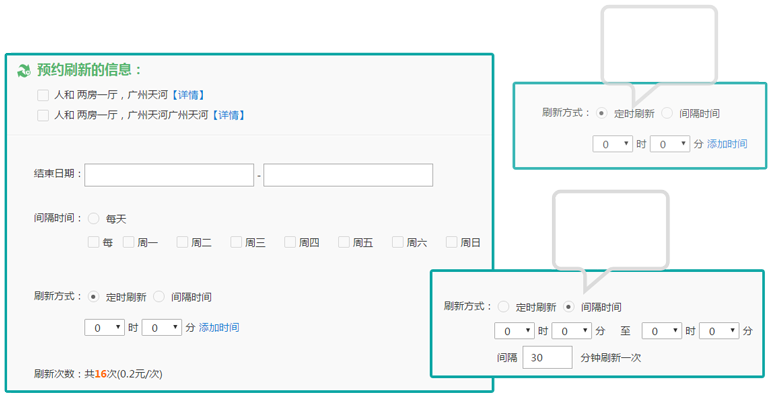Tick the 周三 weekday checkbox

pyautogui.click(x=236, y=242)
